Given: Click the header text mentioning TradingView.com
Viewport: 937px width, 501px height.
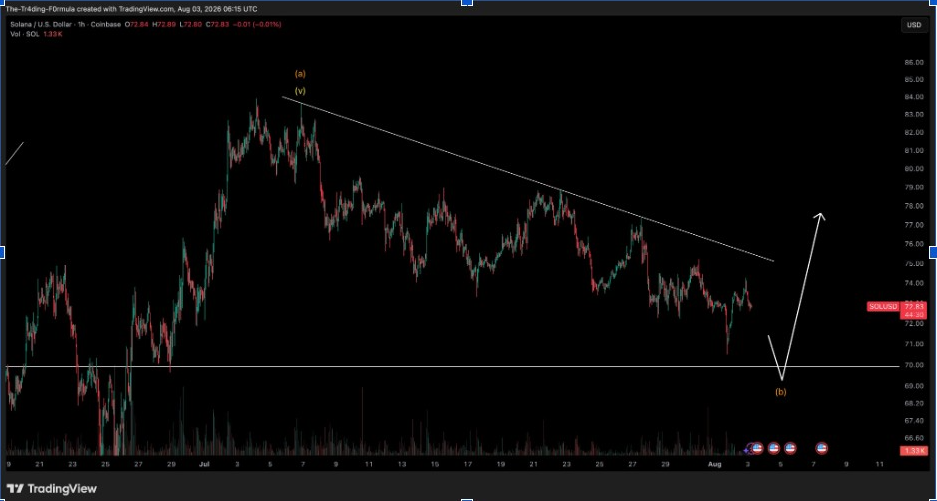Looking at the screenshot, I should [x=131, y=9].
